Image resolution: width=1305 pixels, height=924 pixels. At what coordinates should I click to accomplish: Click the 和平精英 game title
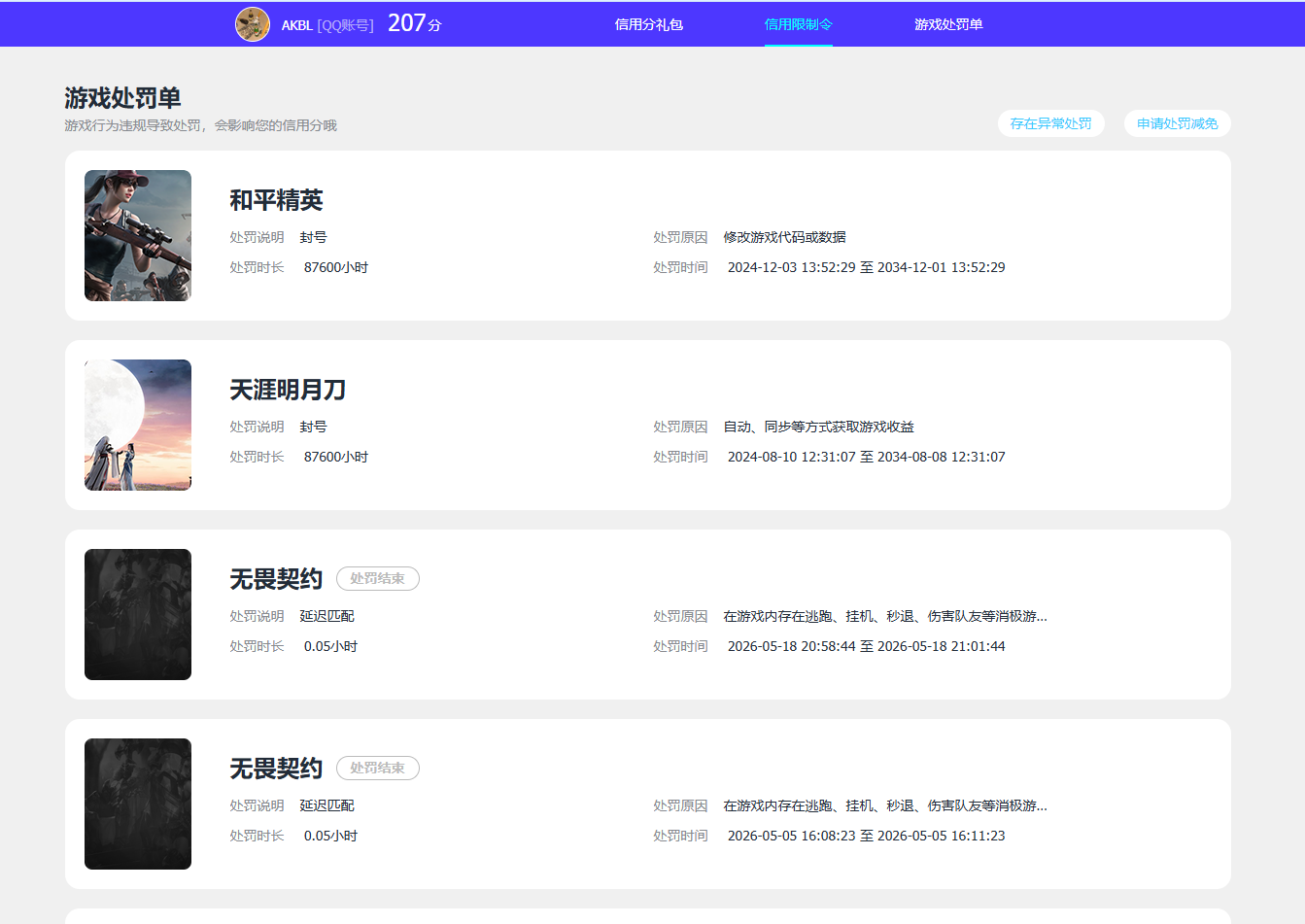[x=276, y=200]
